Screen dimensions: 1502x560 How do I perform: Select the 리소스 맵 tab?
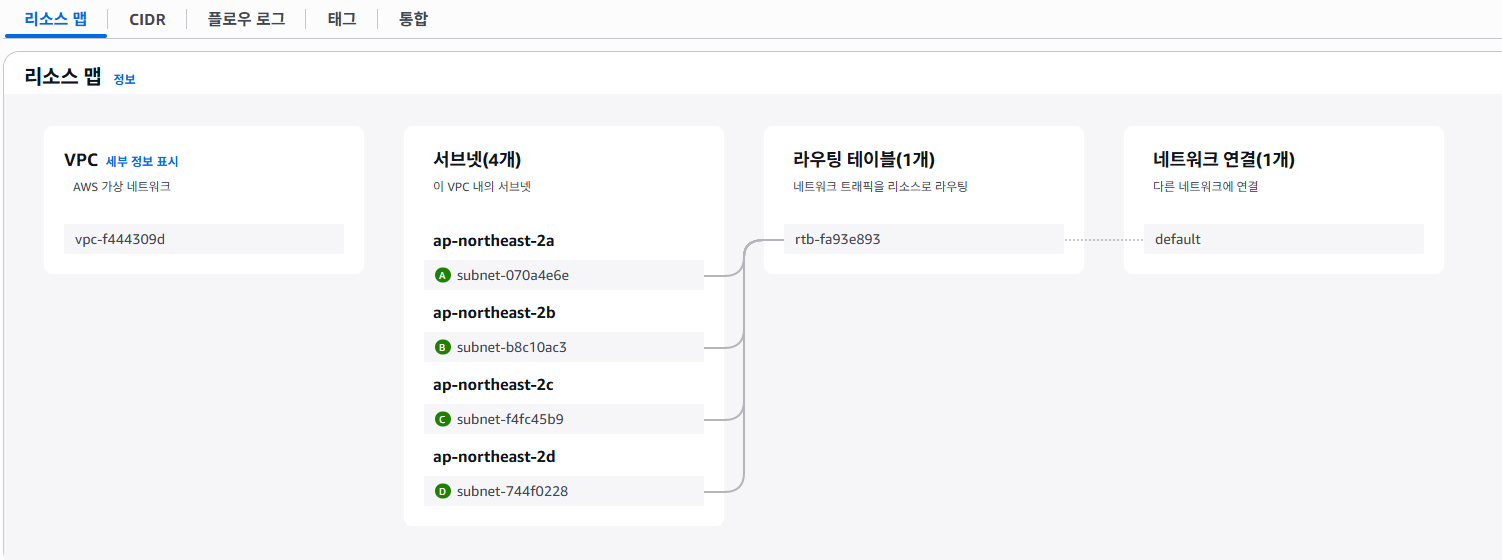coord(56,19)
